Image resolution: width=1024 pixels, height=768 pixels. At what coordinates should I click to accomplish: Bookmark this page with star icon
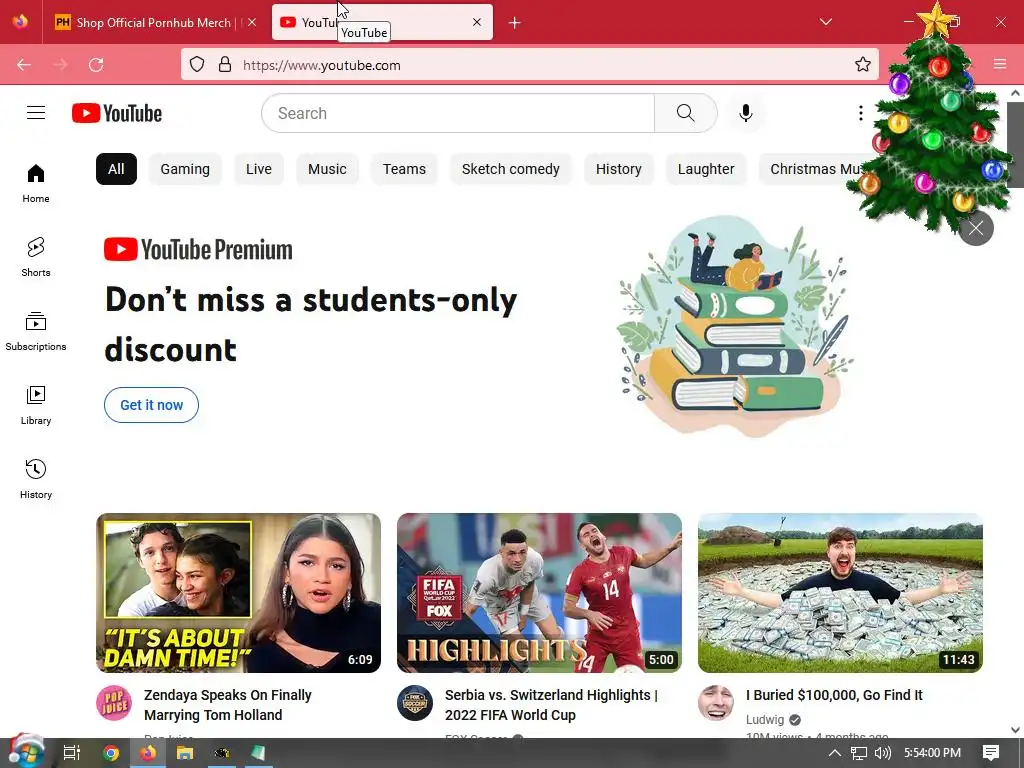pos(863,64)
